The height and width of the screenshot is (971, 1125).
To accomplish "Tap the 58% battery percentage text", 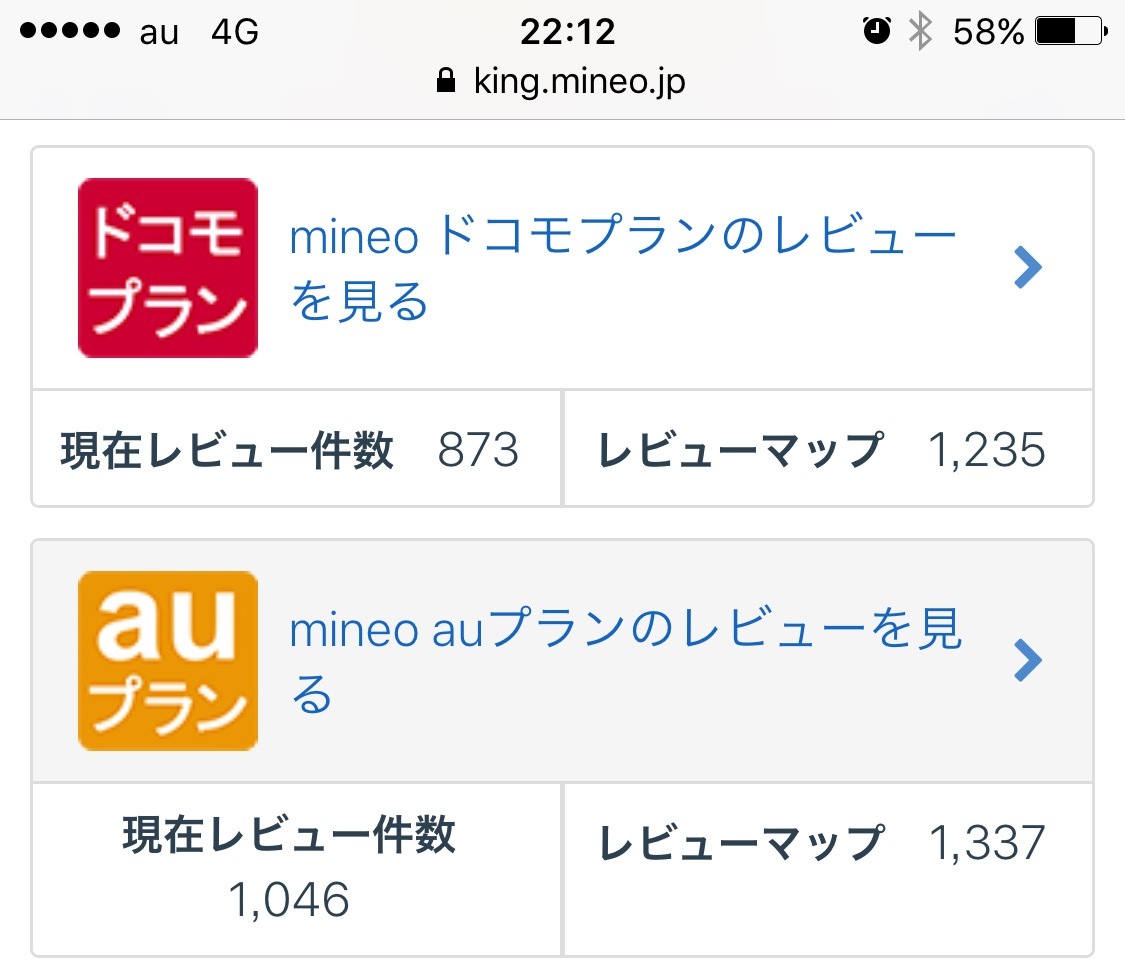I will [x=988, y=32].
